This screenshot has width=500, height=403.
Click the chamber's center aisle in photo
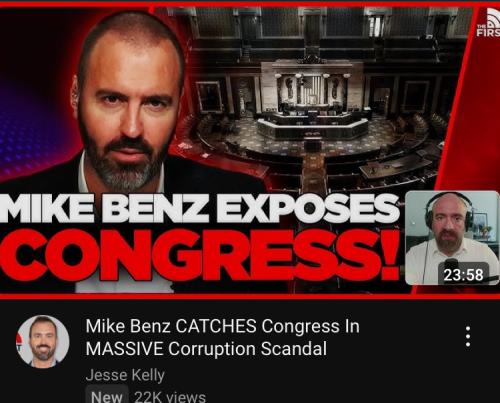[313, 172]
